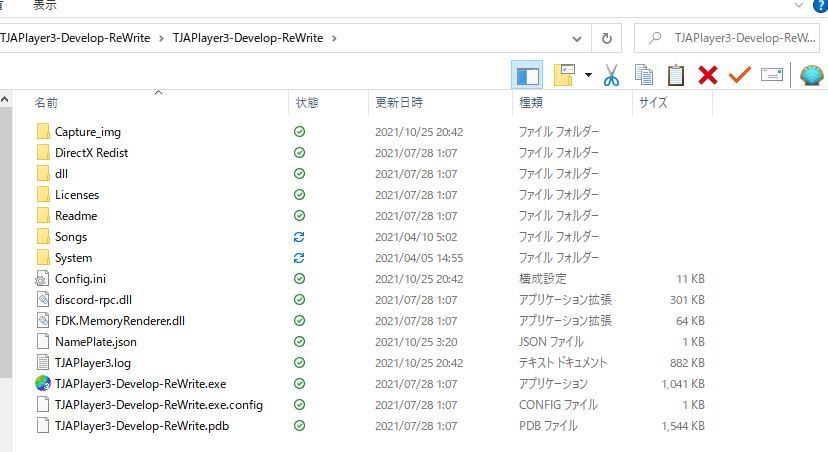Click the scissors Cut icon
Image resolution: width=828 pixels, height=452 pixels.
[611, 75]
